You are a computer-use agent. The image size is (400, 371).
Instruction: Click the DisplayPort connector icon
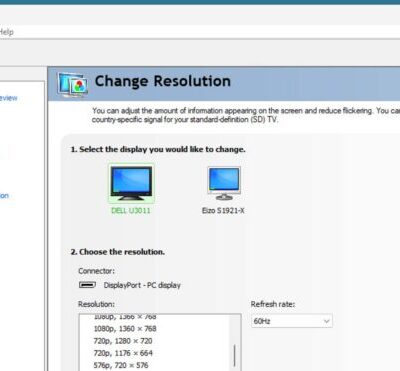pos(87,285)
